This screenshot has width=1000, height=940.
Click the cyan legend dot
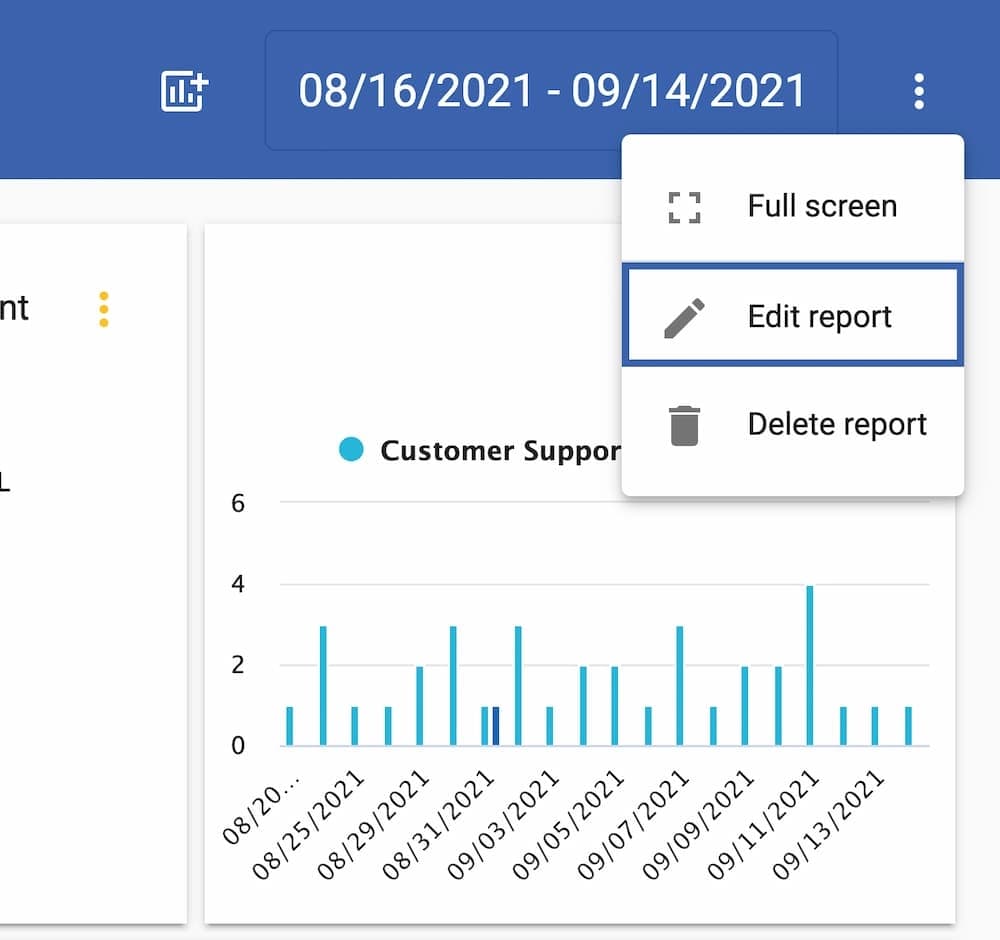pos(351,450)
